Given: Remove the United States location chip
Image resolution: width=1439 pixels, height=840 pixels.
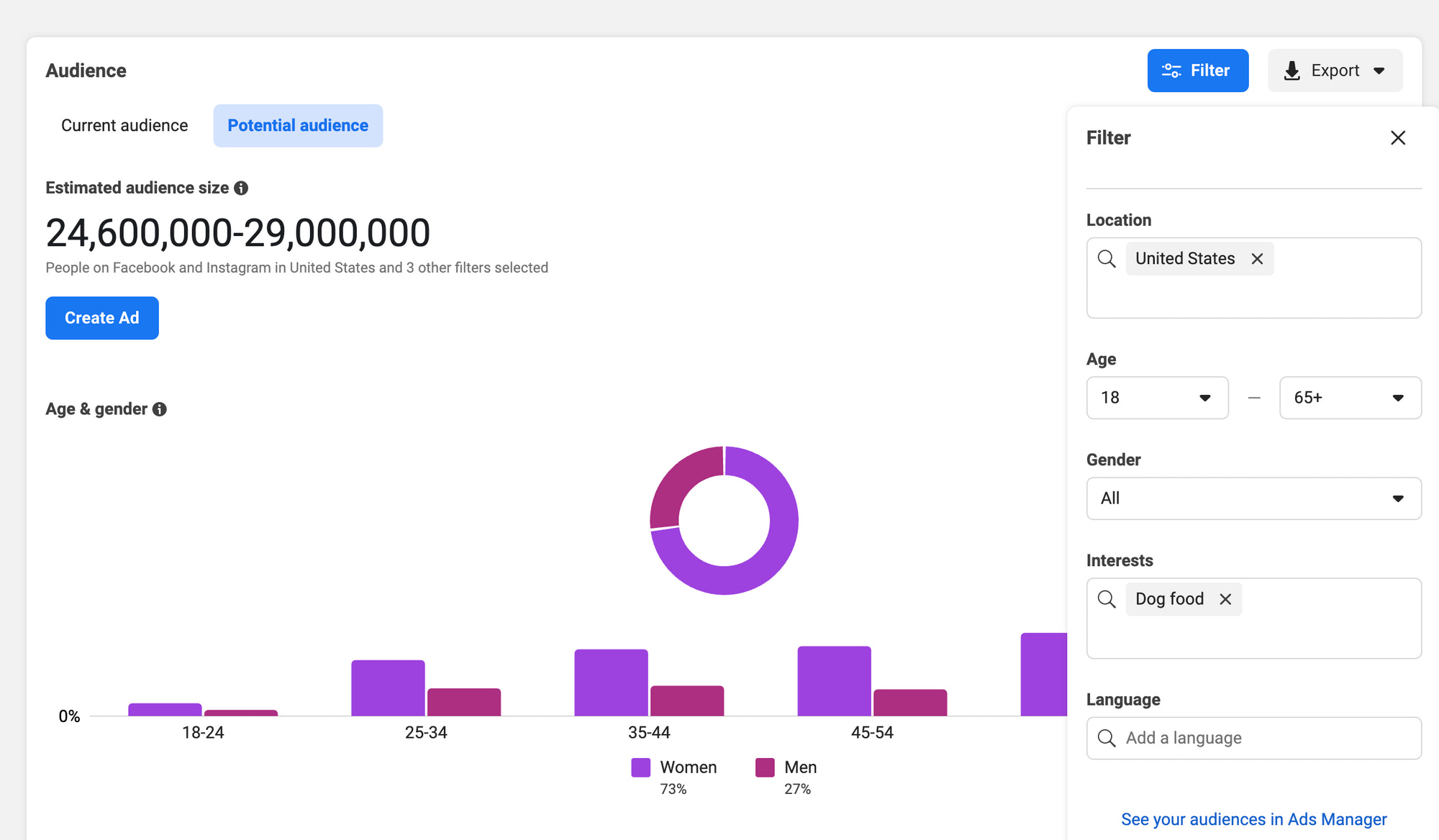Looking at the screenshot, I should [1257, 259].
